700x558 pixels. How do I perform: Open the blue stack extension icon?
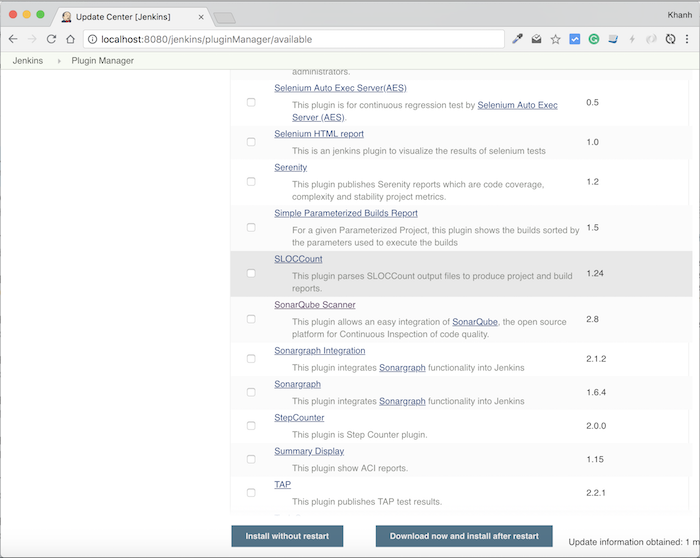[613, 39]
